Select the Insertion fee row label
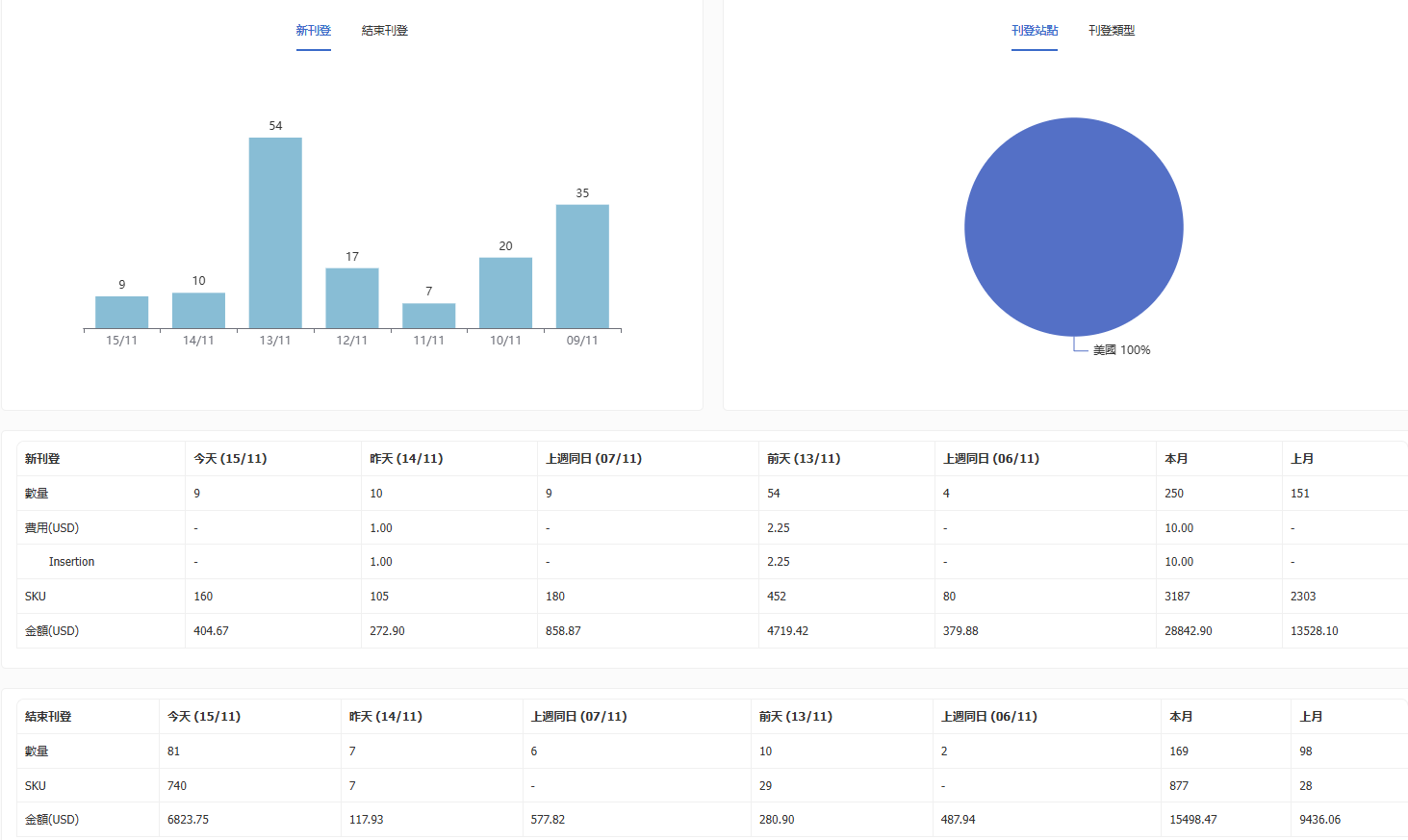Screen dimensions: 1408x840 (71, 562)
